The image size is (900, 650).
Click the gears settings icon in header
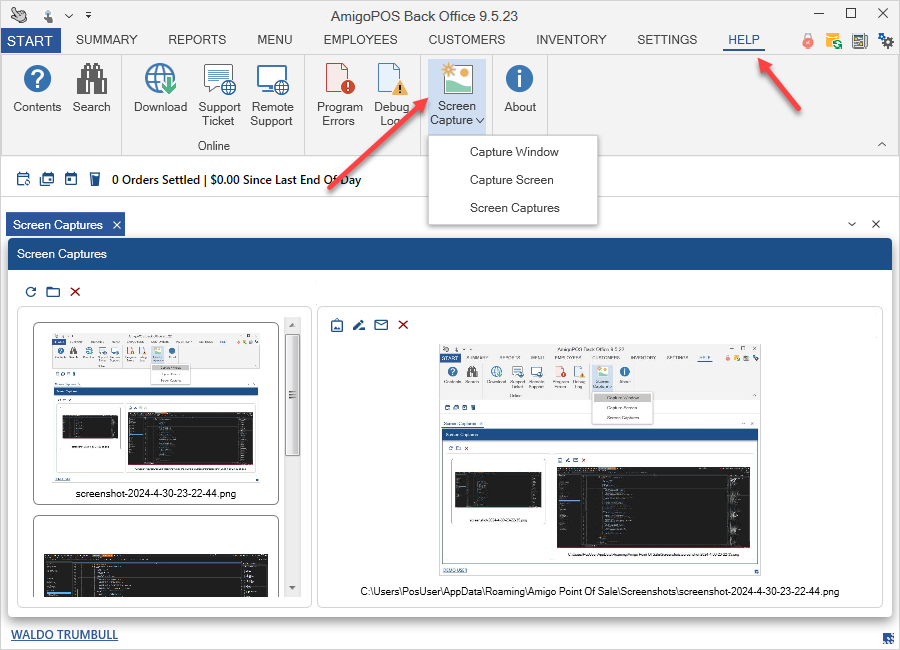coord(885,41)
